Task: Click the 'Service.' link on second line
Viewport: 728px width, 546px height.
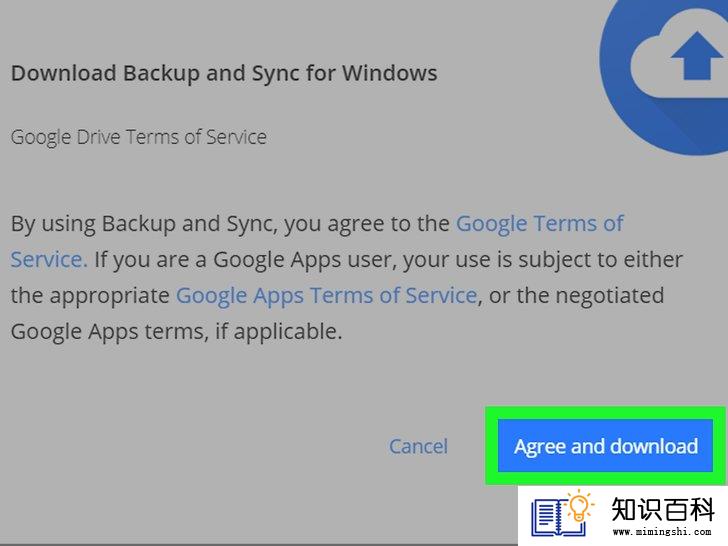Action: point(49,259)
